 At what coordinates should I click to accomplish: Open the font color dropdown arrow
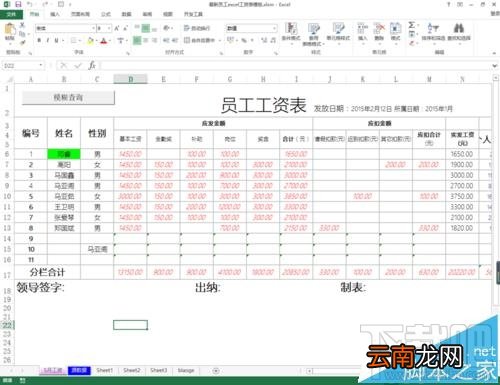click(110, 41)
